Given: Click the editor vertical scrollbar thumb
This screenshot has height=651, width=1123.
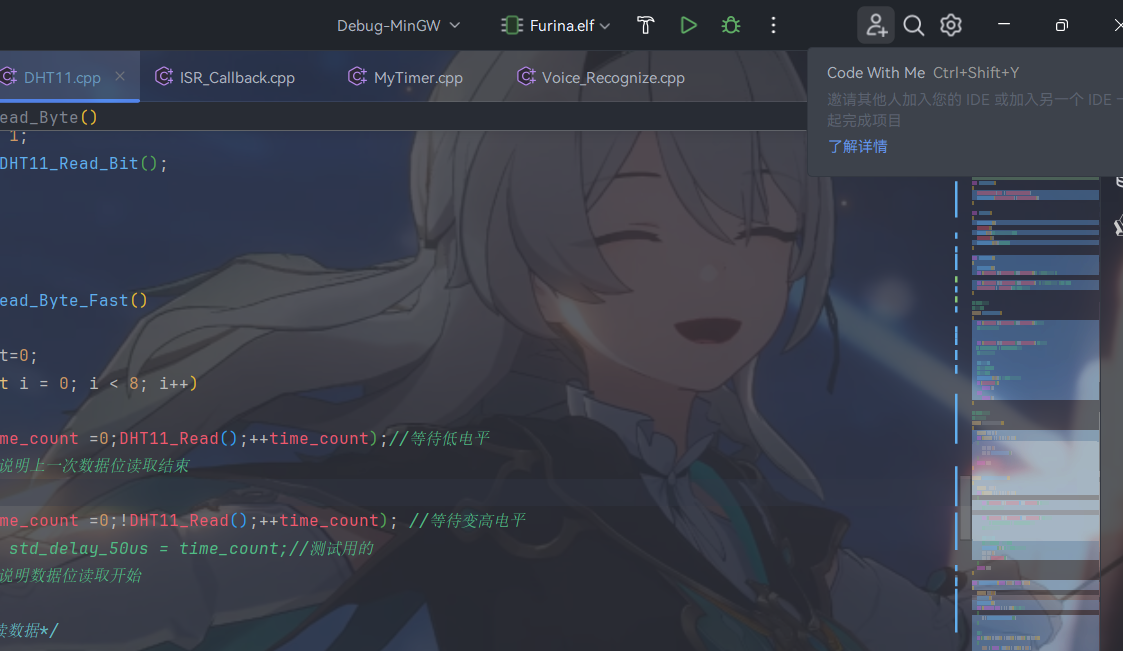Looking at the screenshot, I should click(x=965, y=507).
